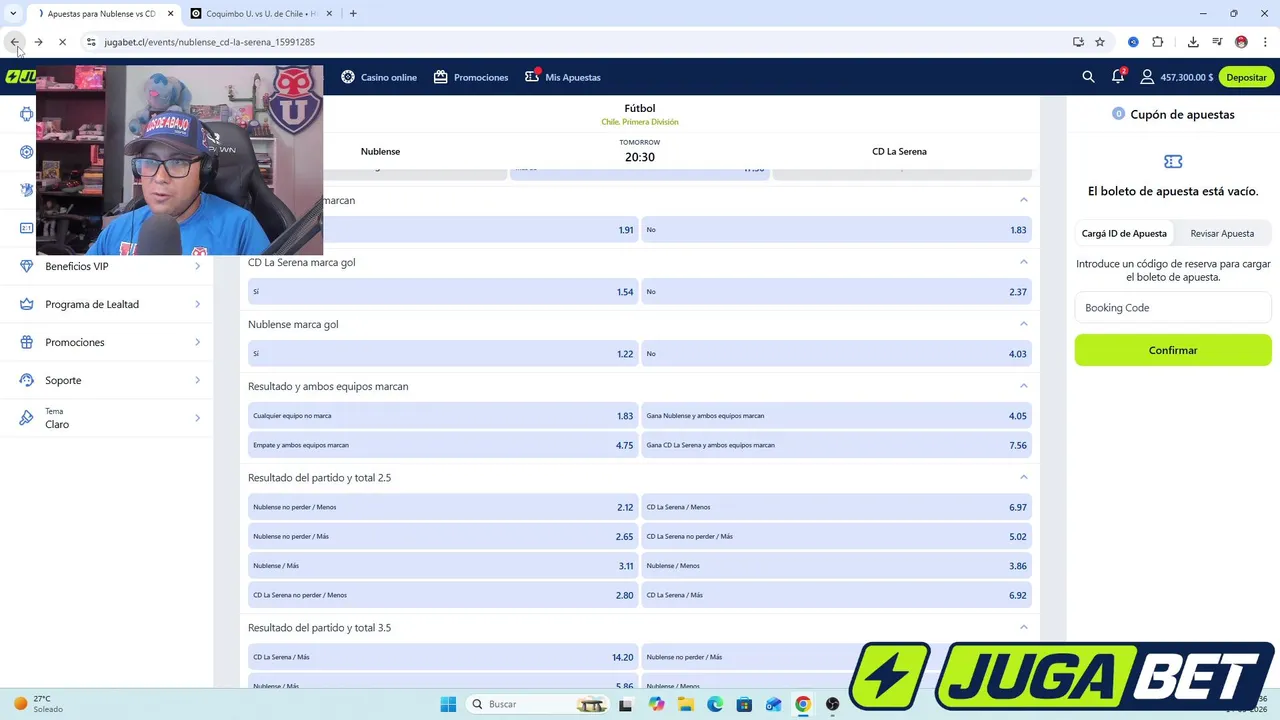Viewport: 1280px width, 720px height.
Task: Open Outlook from the taskbar
Action: (x=773, y=704)
